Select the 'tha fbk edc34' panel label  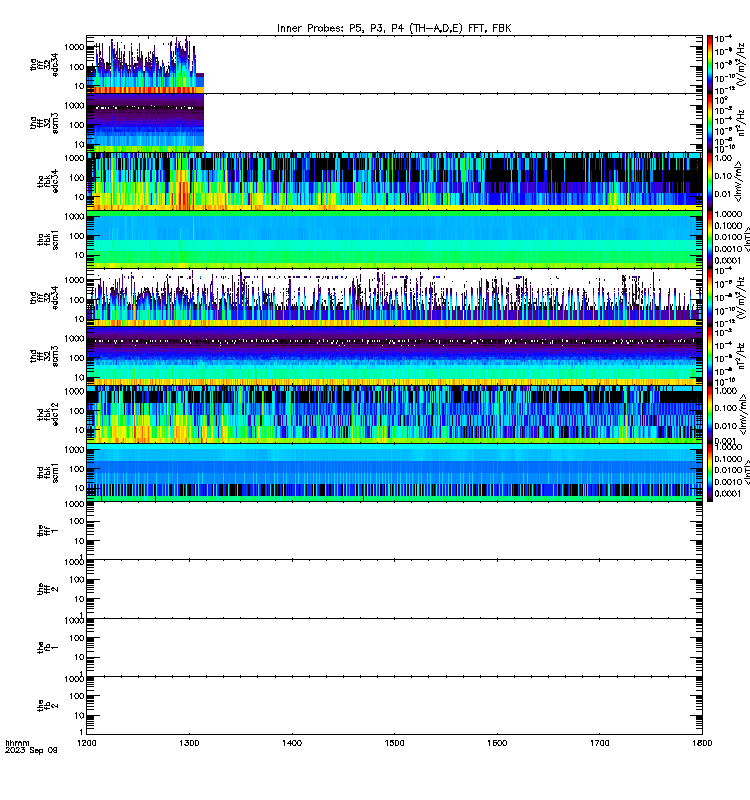[x=48, y=181]
